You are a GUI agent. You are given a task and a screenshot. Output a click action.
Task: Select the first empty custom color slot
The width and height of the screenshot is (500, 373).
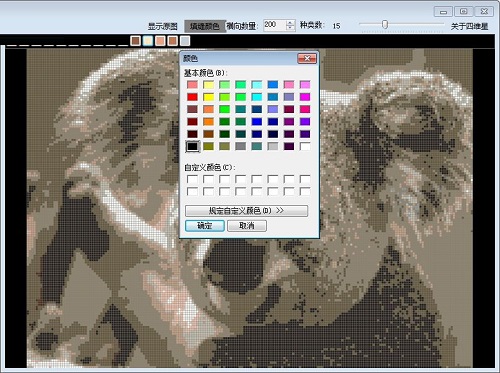tap(192, 179)
